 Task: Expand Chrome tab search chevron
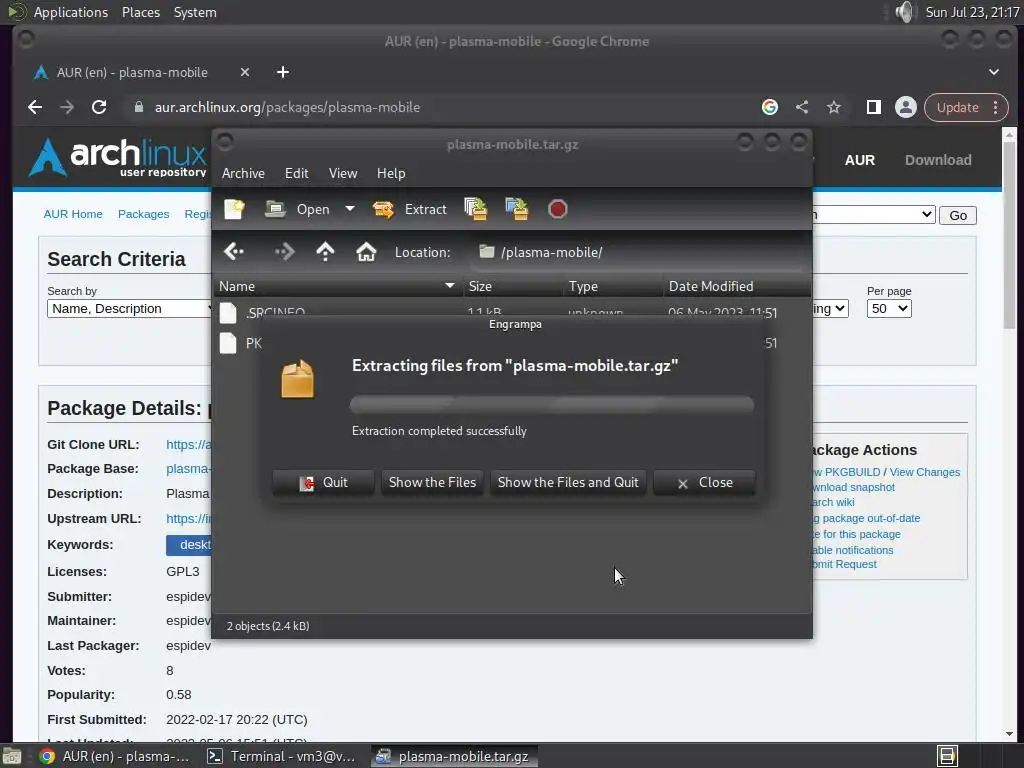[x=994, y=72]
